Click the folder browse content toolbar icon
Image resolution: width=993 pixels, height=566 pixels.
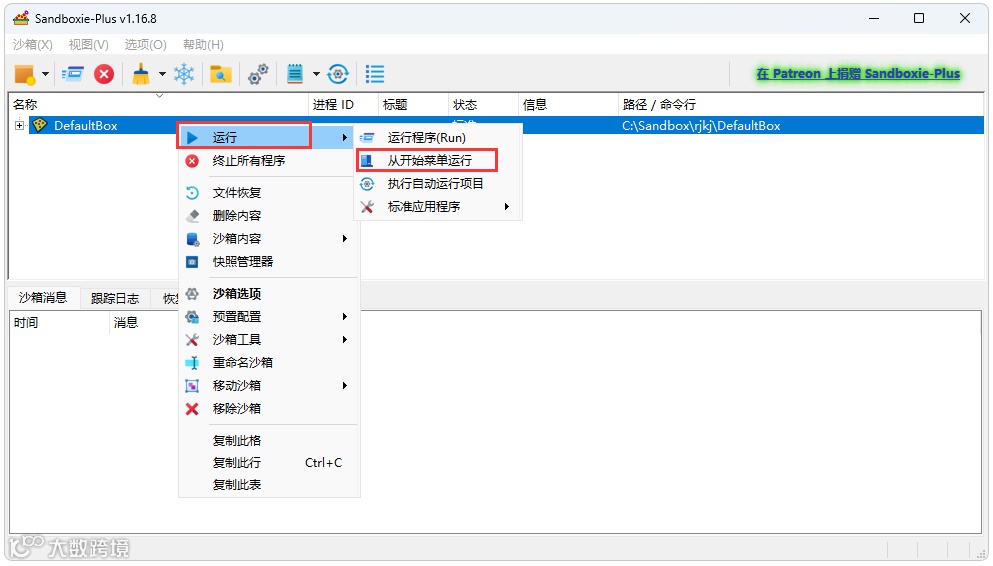point(220,74)
